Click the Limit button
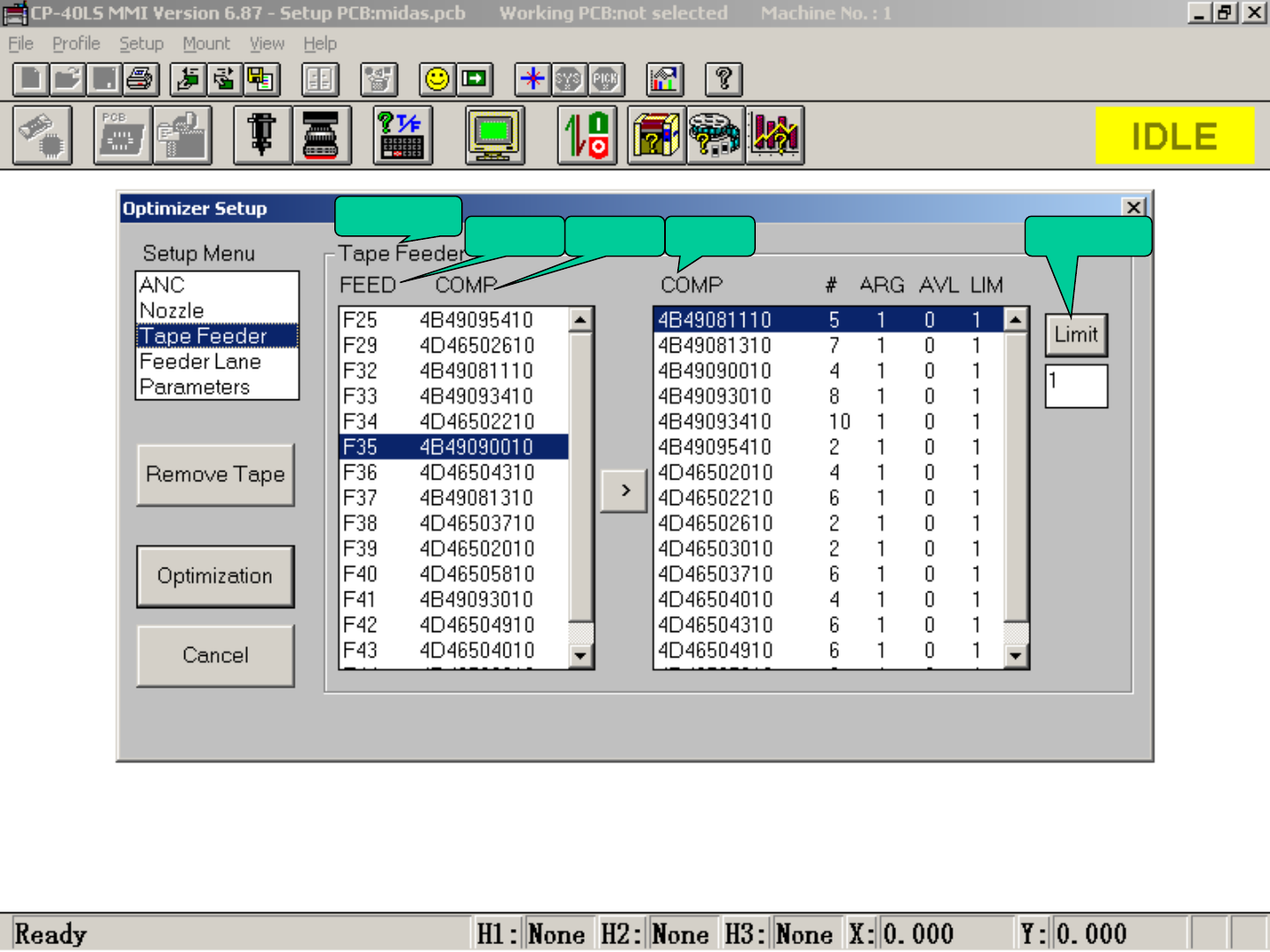 1076,335
